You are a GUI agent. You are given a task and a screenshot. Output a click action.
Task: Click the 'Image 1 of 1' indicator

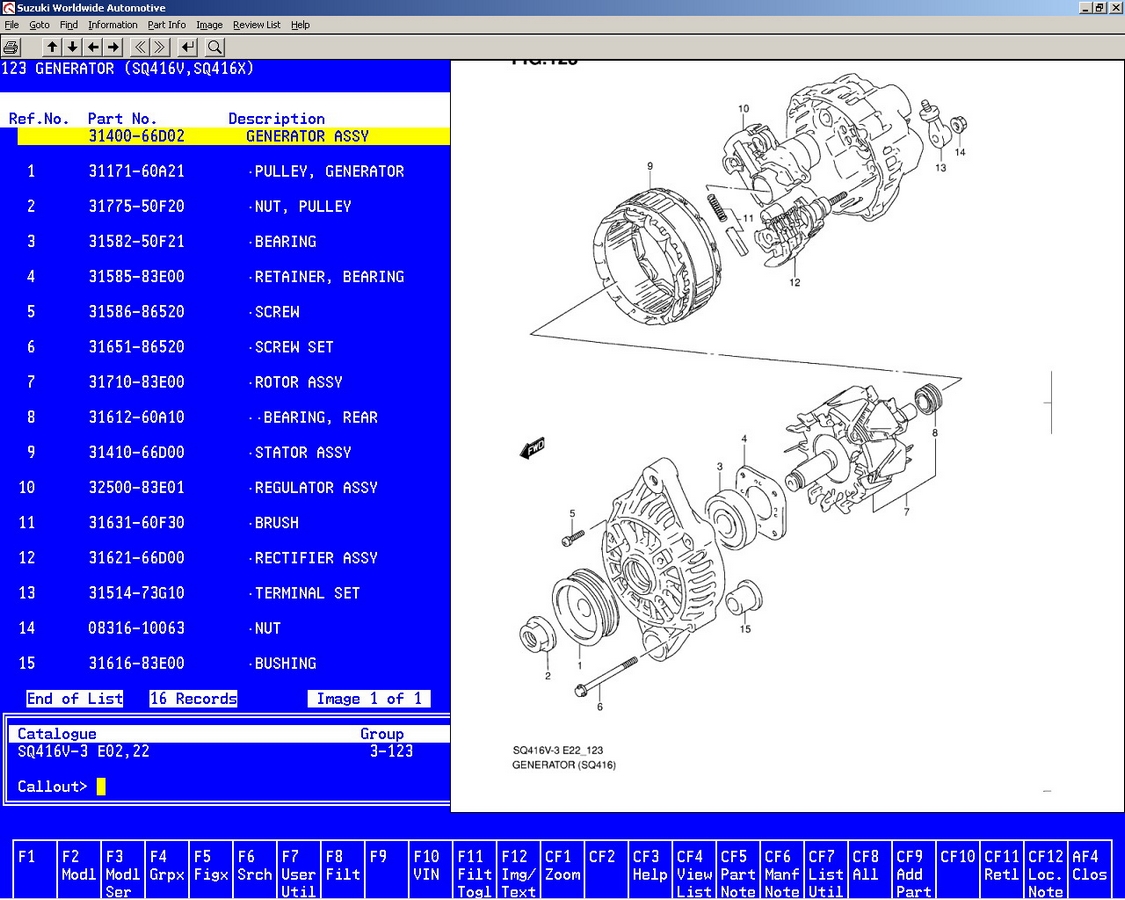click(x=369, y=698)
